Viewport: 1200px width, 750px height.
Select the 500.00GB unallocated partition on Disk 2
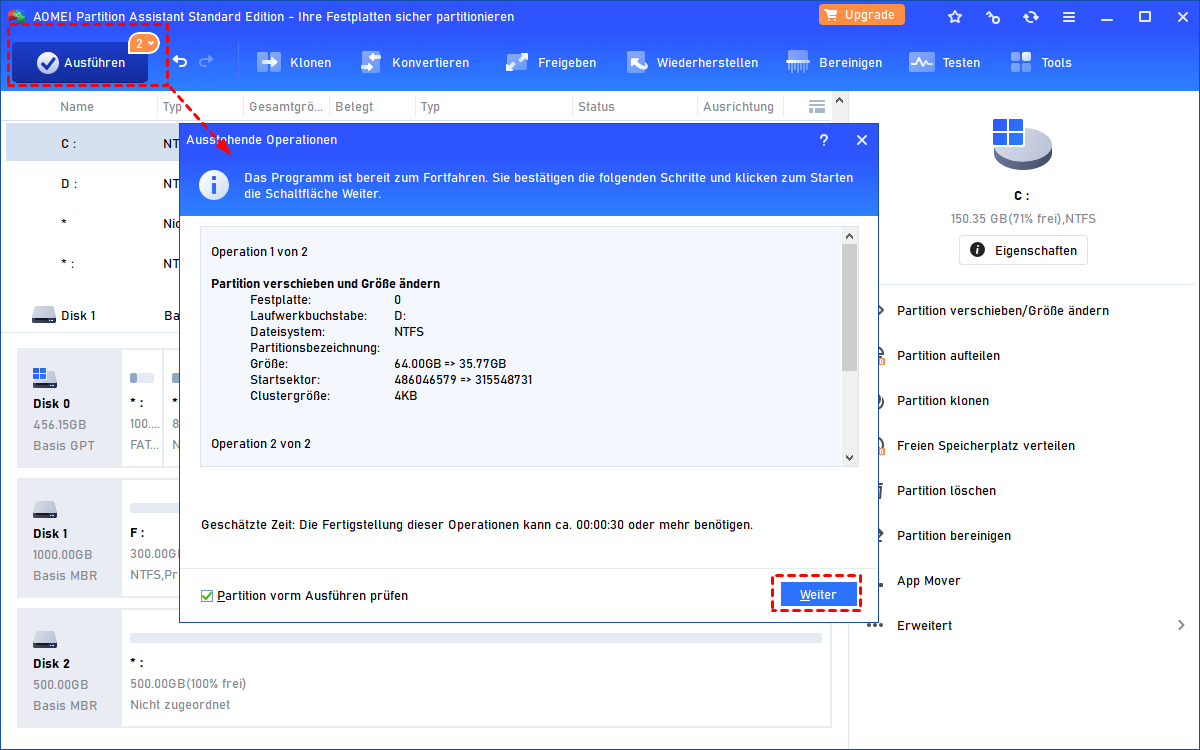pyautogui.click(x=476, y=668)
